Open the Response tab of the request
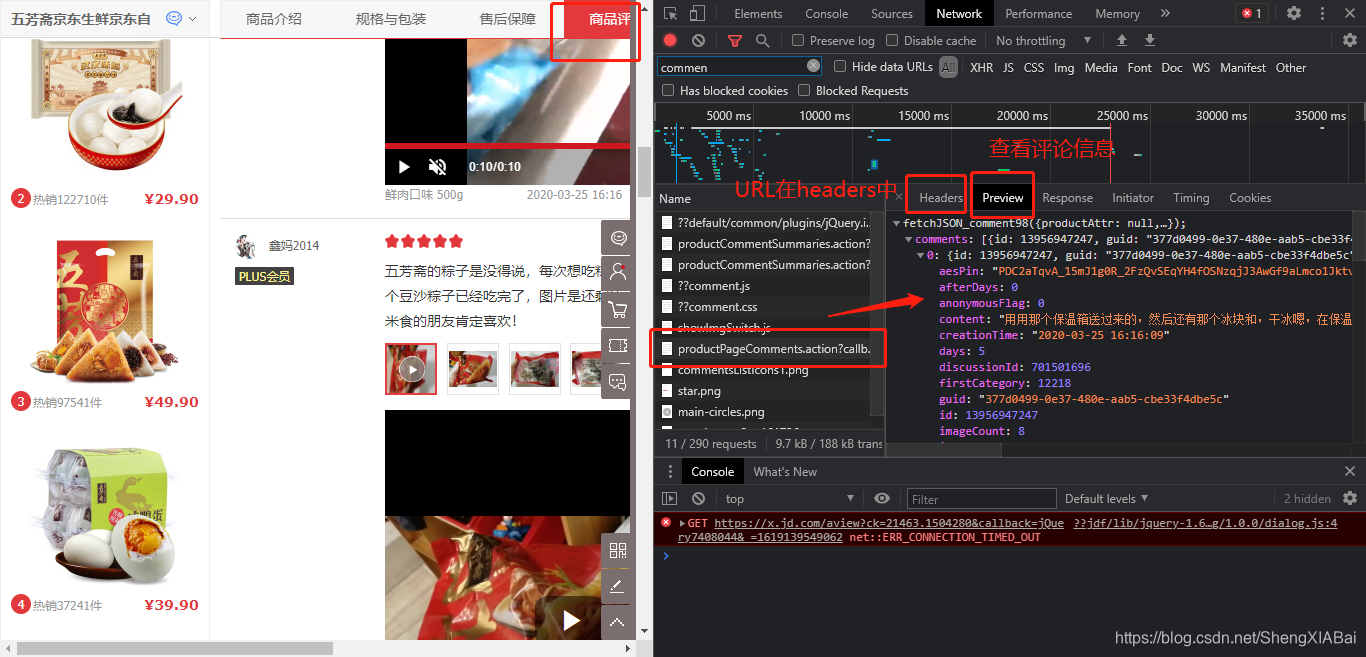1366x657 pixels. tap(1068, 197)
